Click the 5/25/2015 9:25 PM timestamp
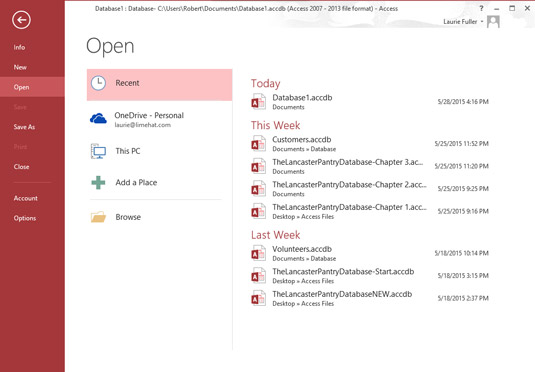This screenshot has width=535, height=372. [x=463, y=189]
